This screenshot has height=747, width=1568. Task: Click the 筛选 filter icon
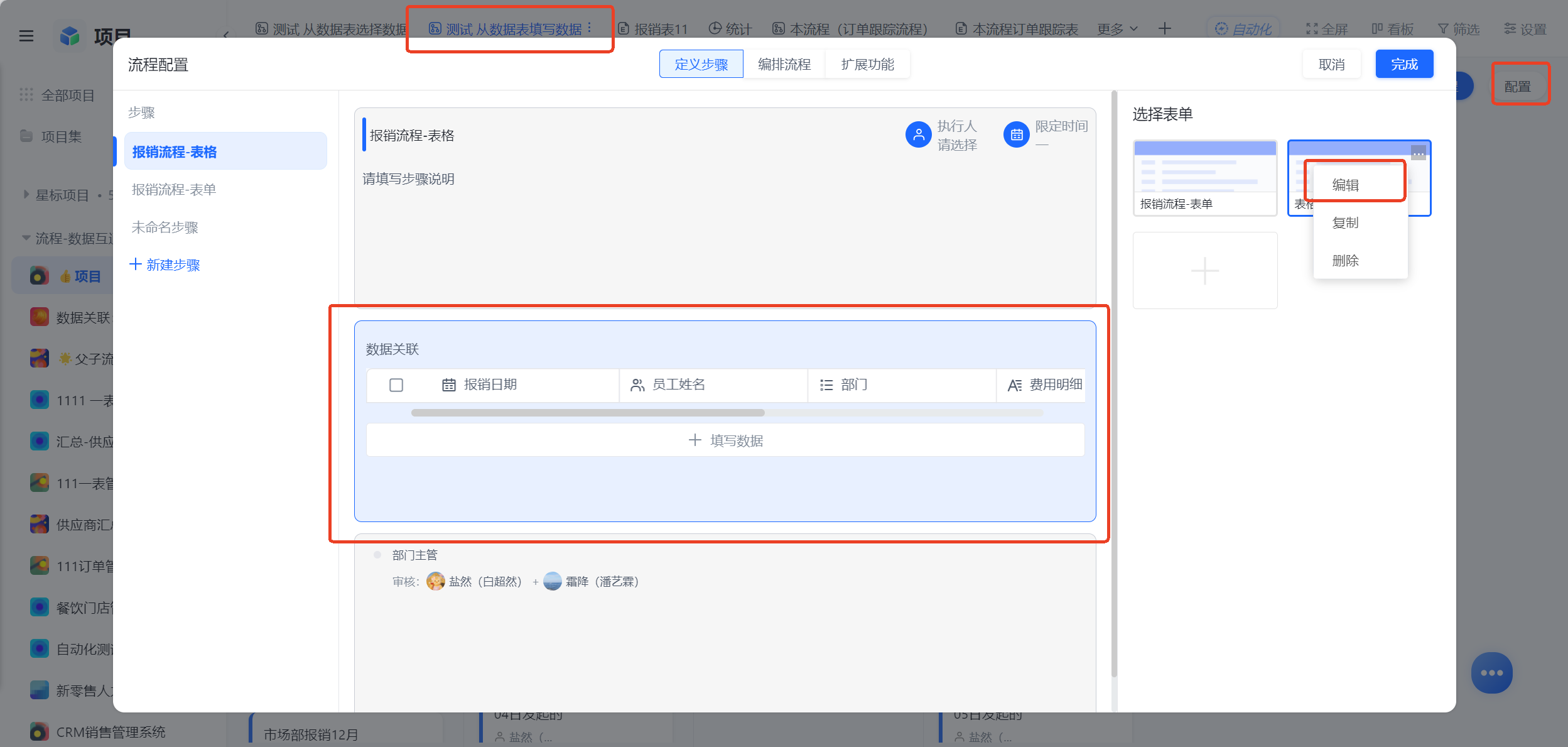1444,29
